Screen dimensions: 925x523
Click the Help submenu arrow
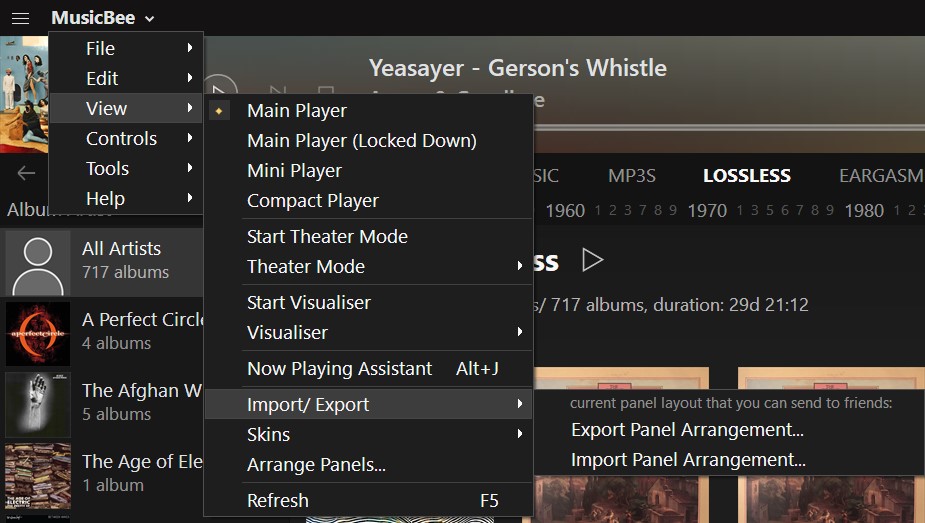189,198
